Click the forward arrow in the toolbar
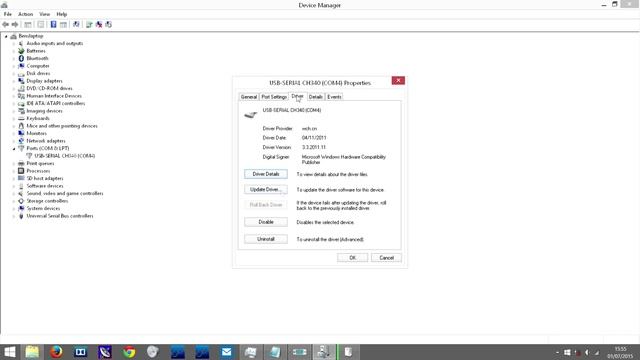 coord(15,24)
